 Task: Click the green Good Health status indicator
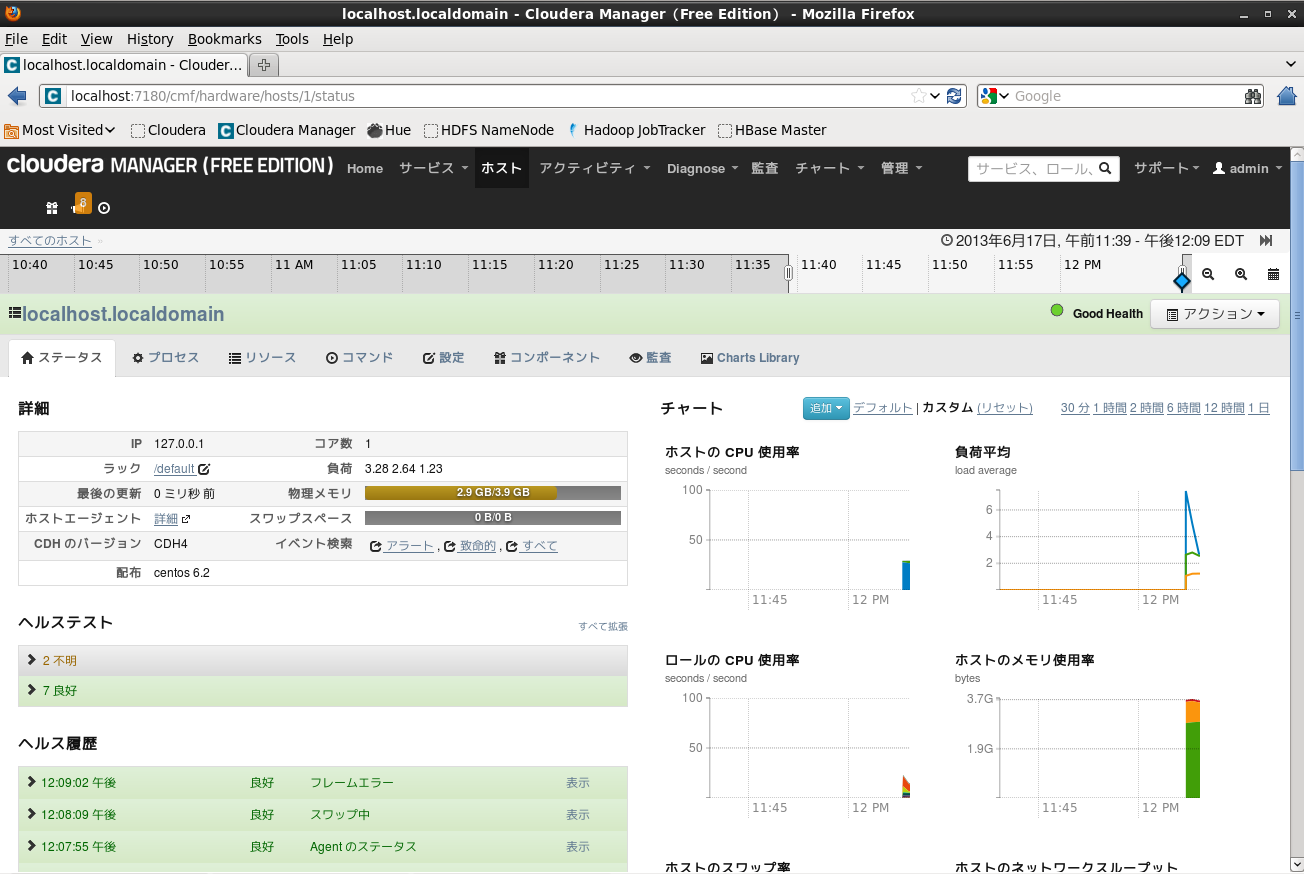(1057, 311)
